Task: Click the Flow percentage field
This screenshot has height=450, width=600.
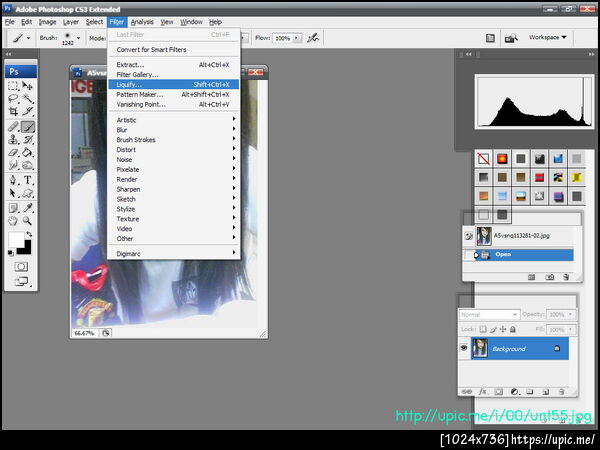Action: coord(283,38)
